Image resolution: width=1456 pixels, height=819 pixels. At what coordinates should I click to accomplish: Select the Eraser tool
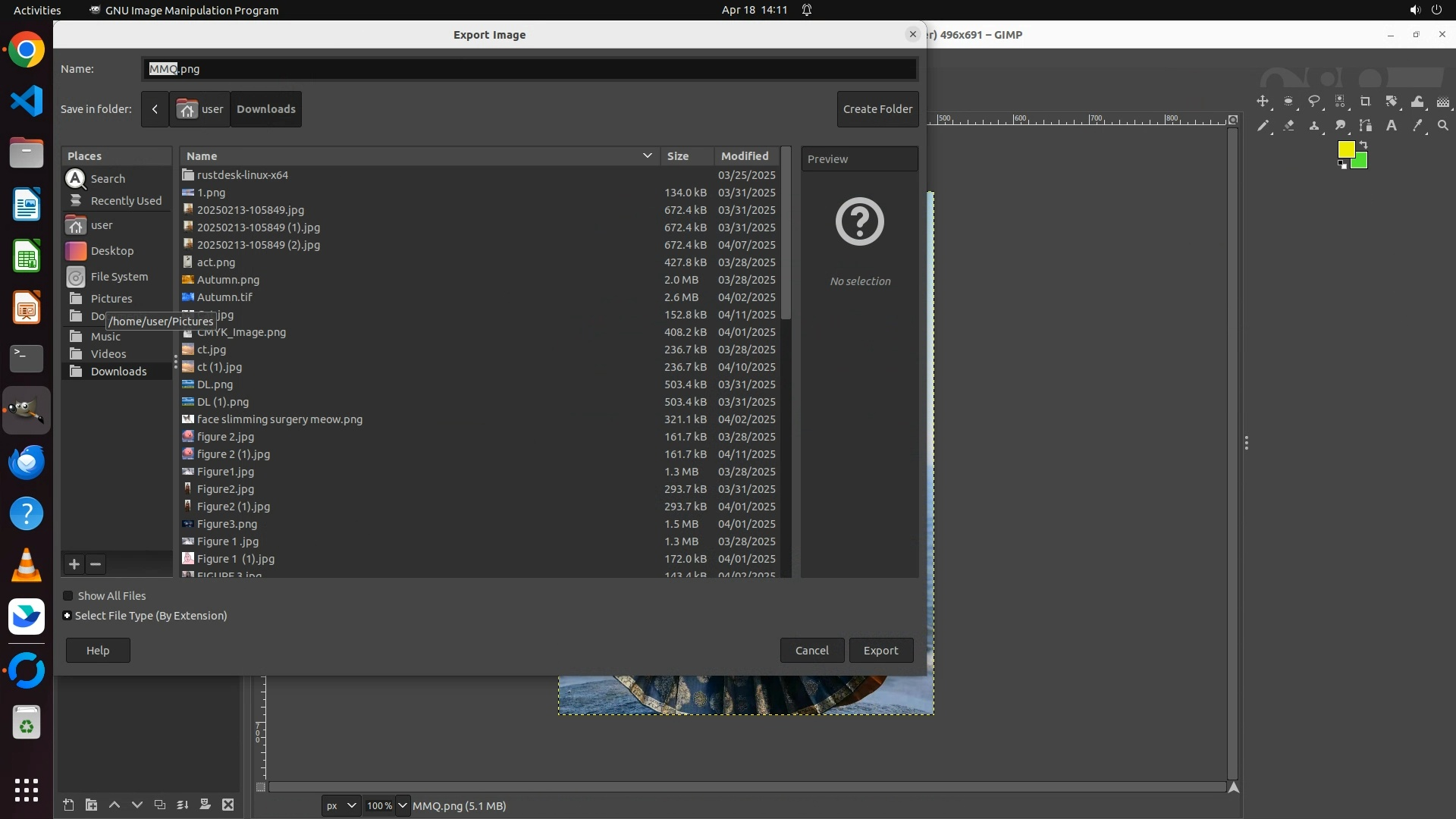pyautogui.click(x=1288, y=126)
